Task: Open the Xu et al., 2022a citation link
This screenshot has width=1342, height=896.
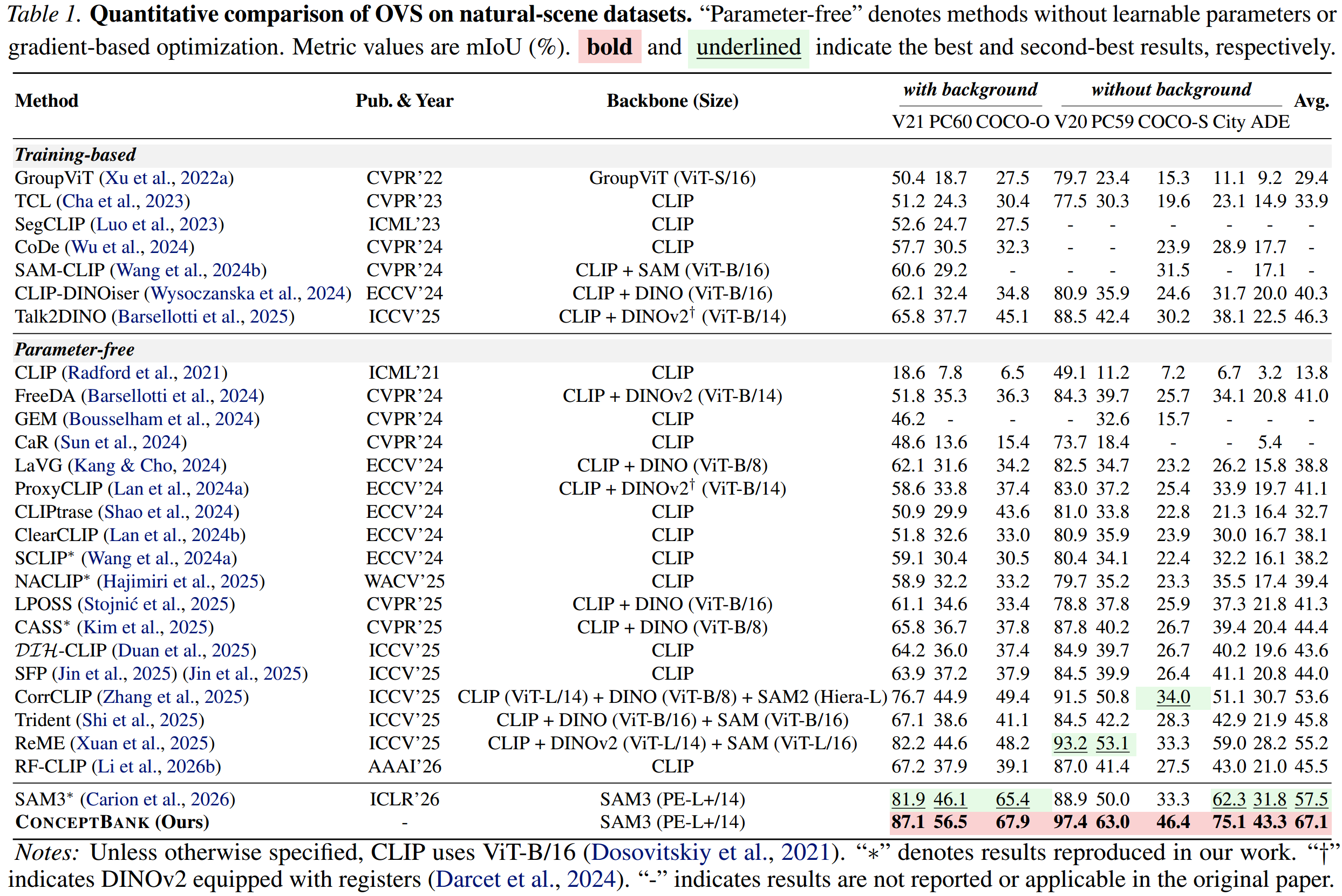Action: [x=167, y=177]
